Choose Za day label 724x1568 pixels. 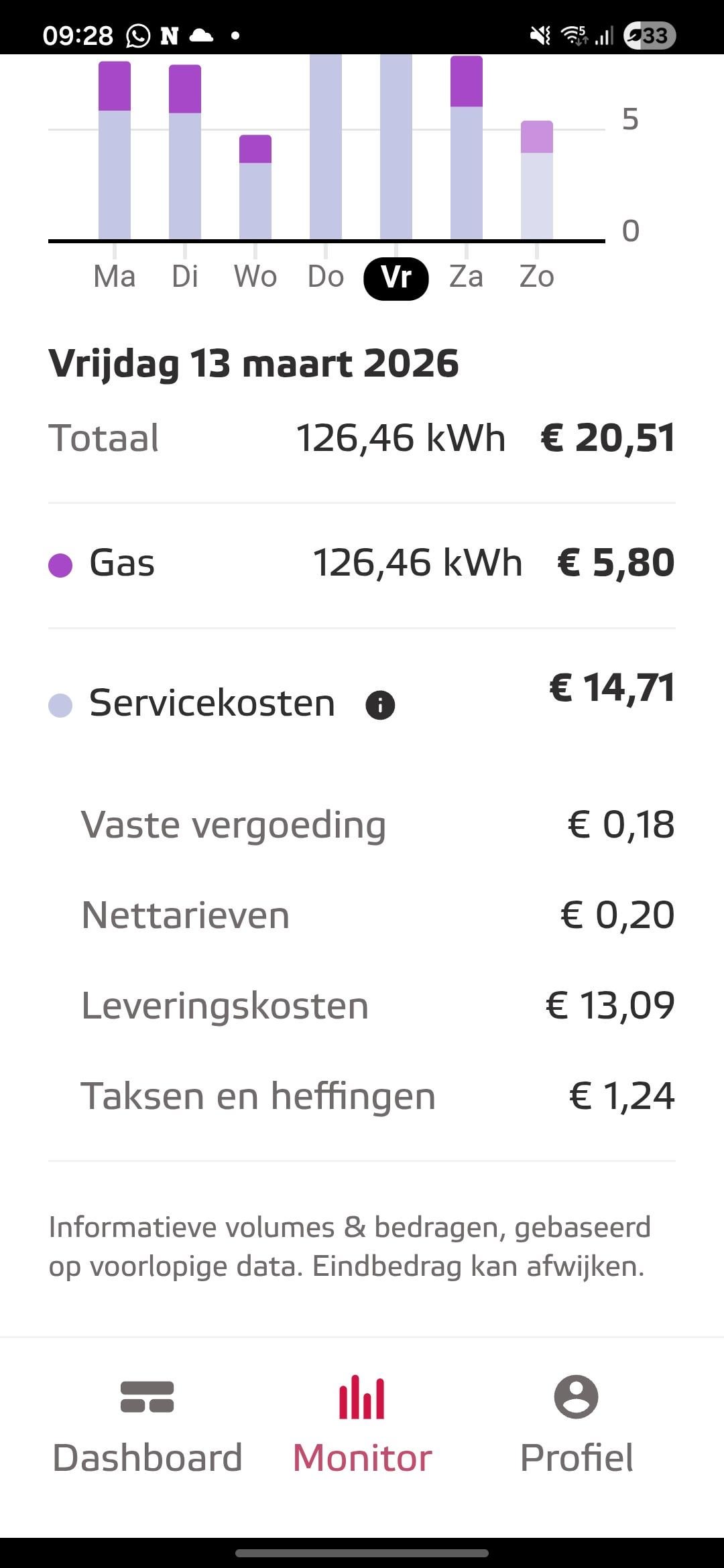(467, 277)
